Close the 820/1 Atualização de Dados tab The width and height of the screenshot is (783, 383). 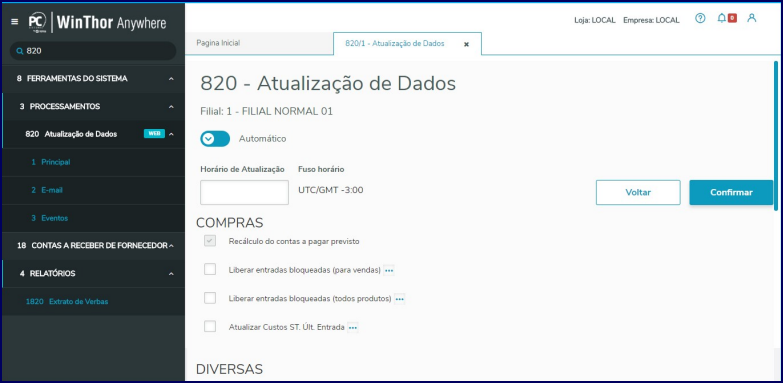(x=466, y=44)
